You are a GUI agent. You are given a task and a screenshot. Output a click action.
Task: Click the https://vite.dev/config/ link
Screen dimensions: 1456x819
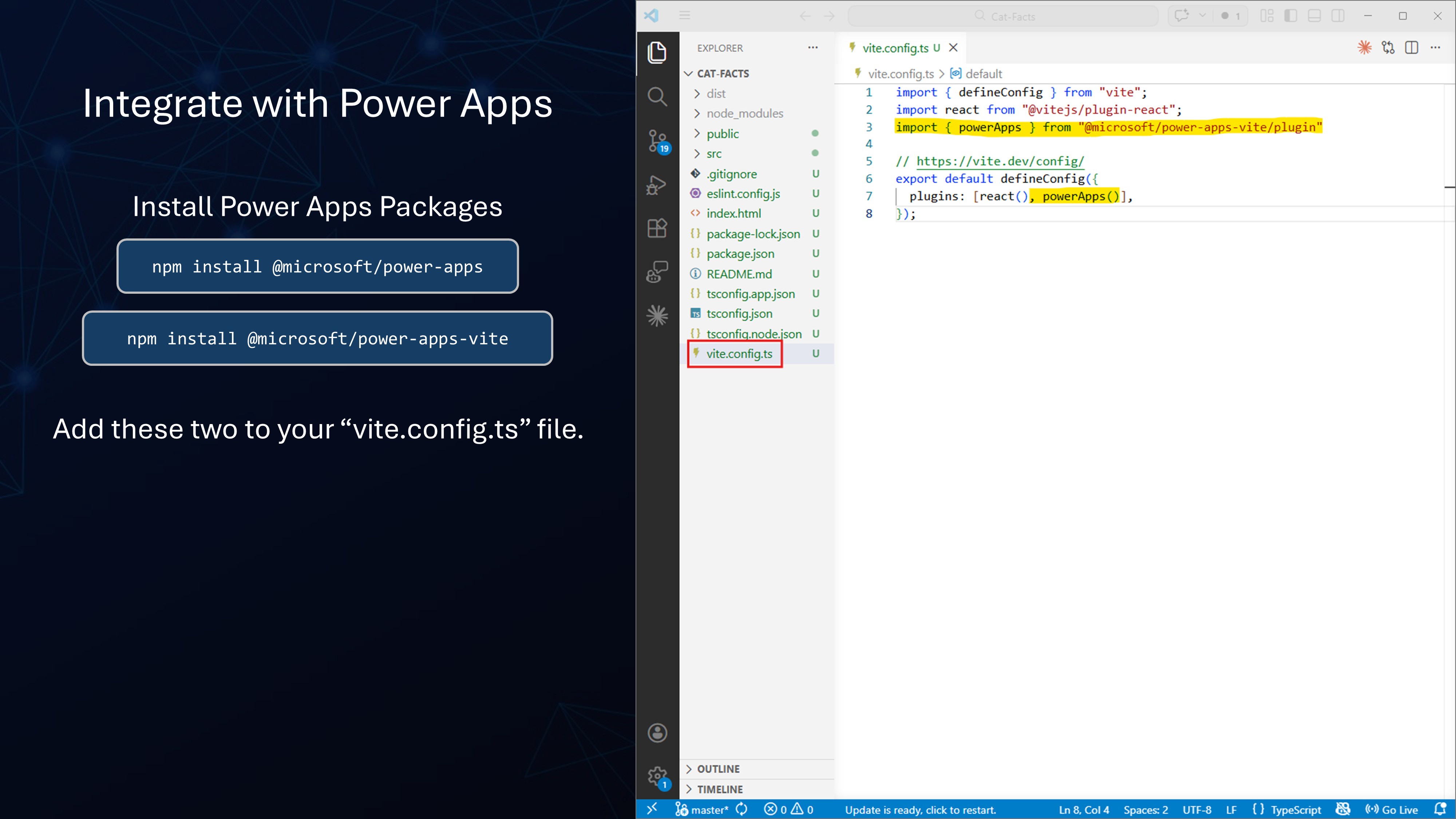pos(1000,161)
